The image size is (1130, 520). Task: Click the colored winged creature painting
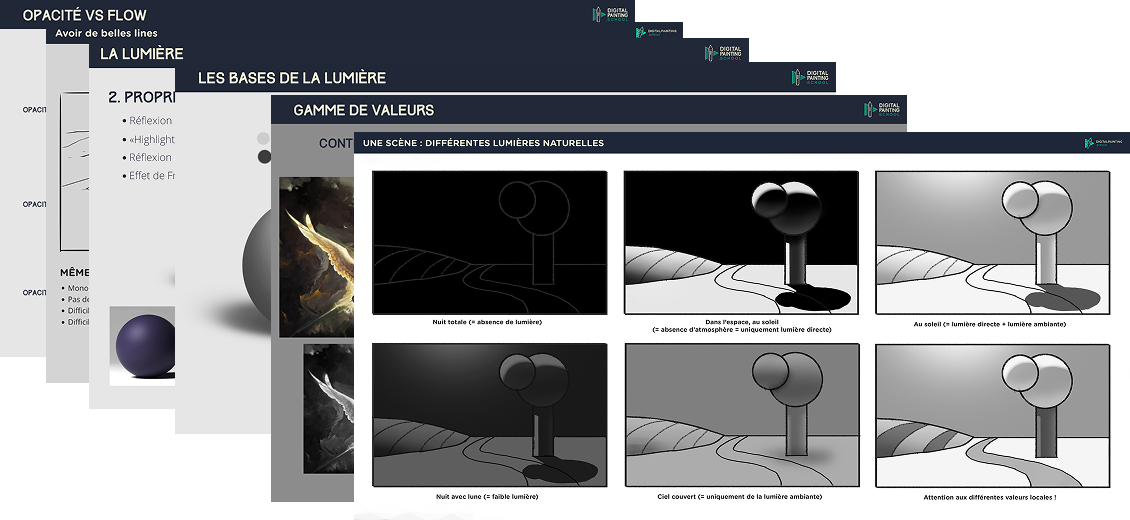tap(316, 257)
